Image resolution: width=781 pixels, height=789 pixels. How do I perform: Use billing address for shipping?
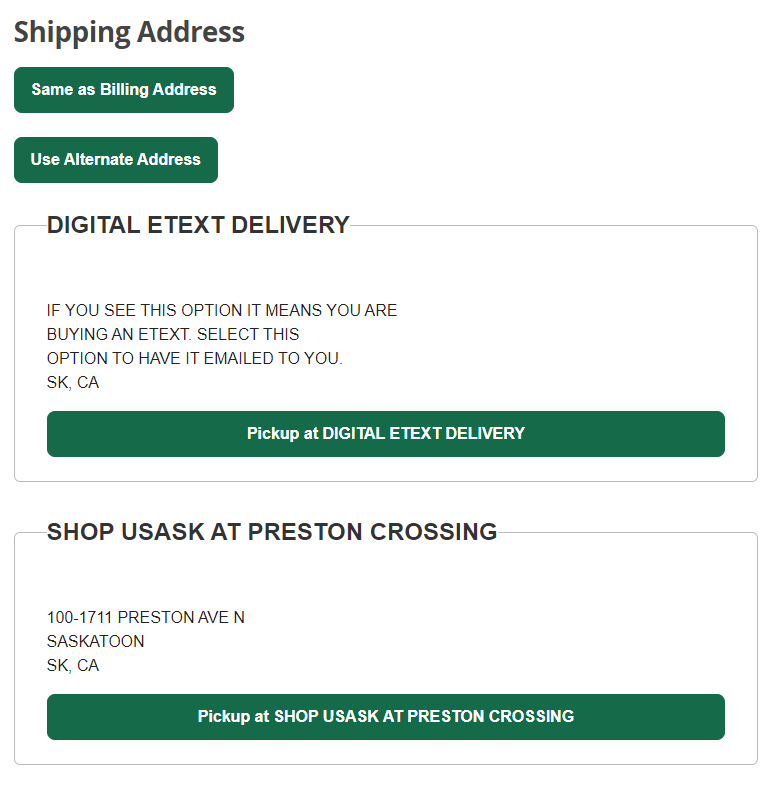[x=124, y=90]
